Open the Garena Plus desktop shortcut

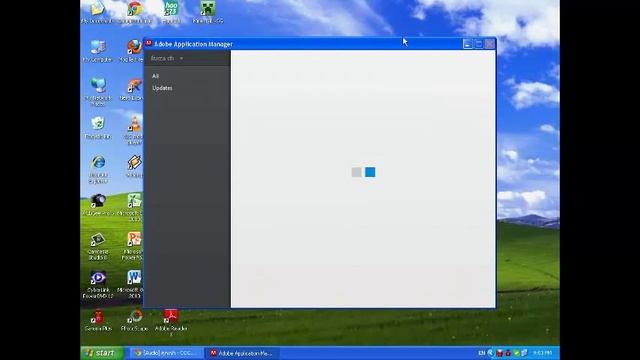point(98,320)
